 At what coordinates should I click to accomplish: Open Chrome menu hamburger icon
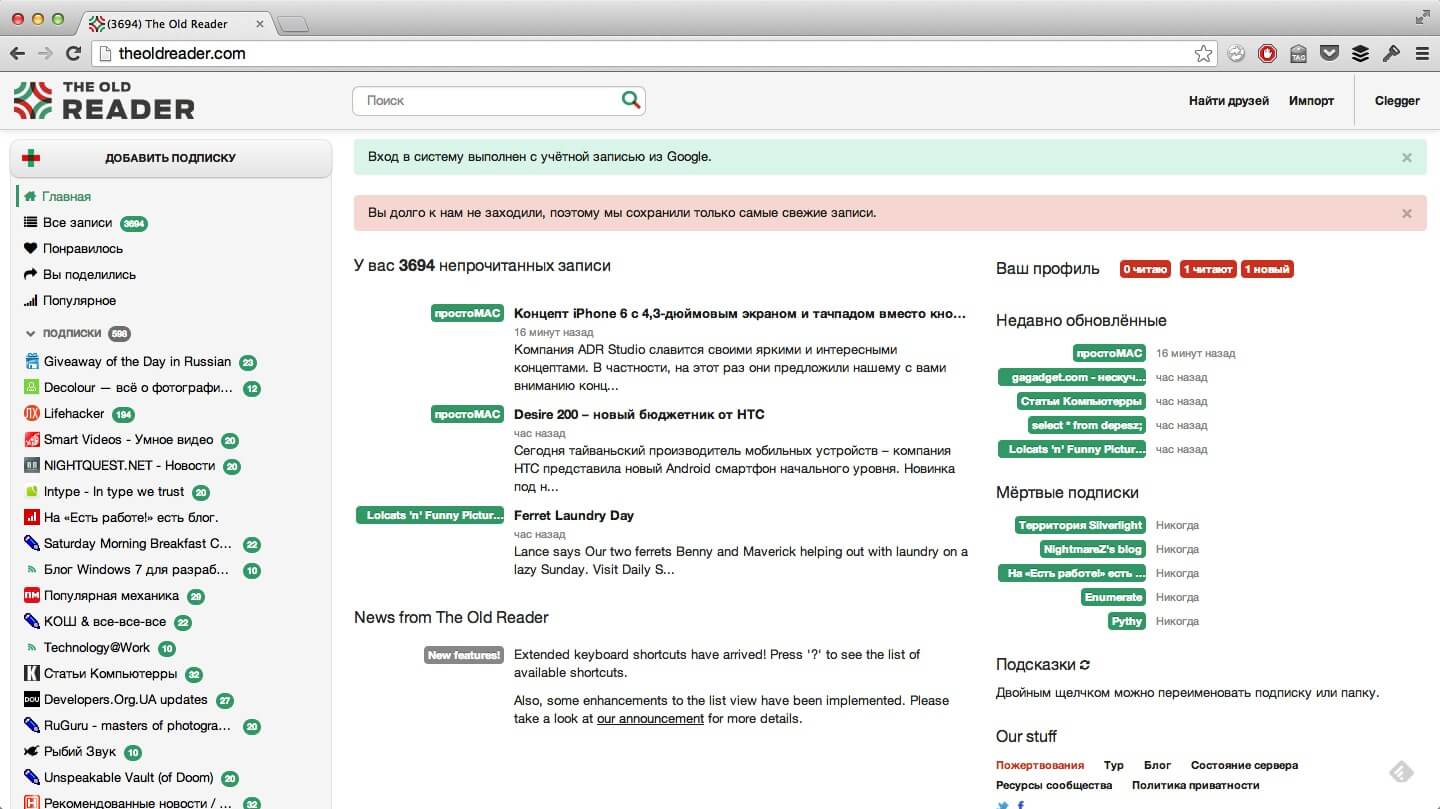point(1422,54)
